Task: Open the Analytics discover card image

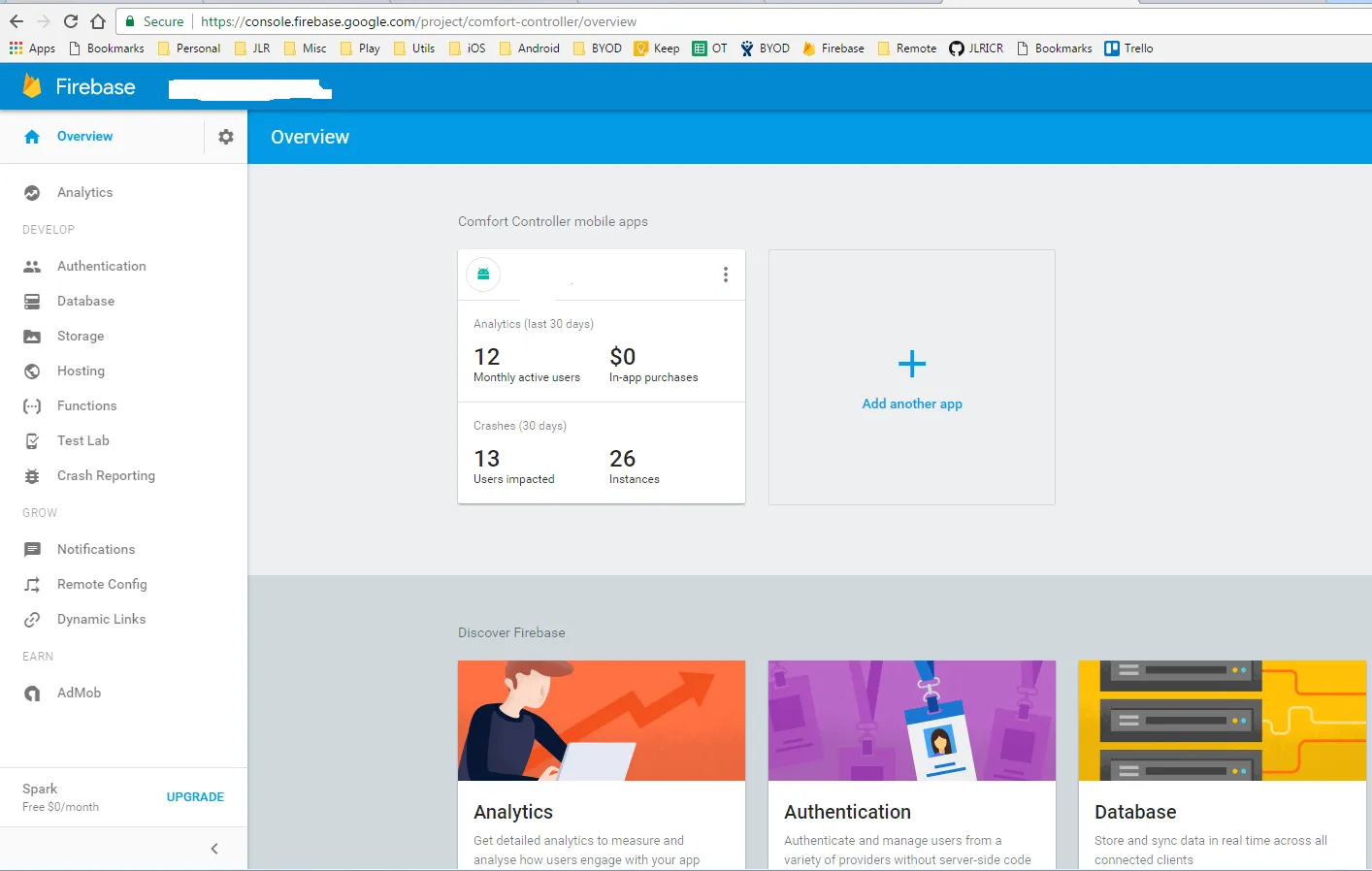Action: tap(602, 721)
